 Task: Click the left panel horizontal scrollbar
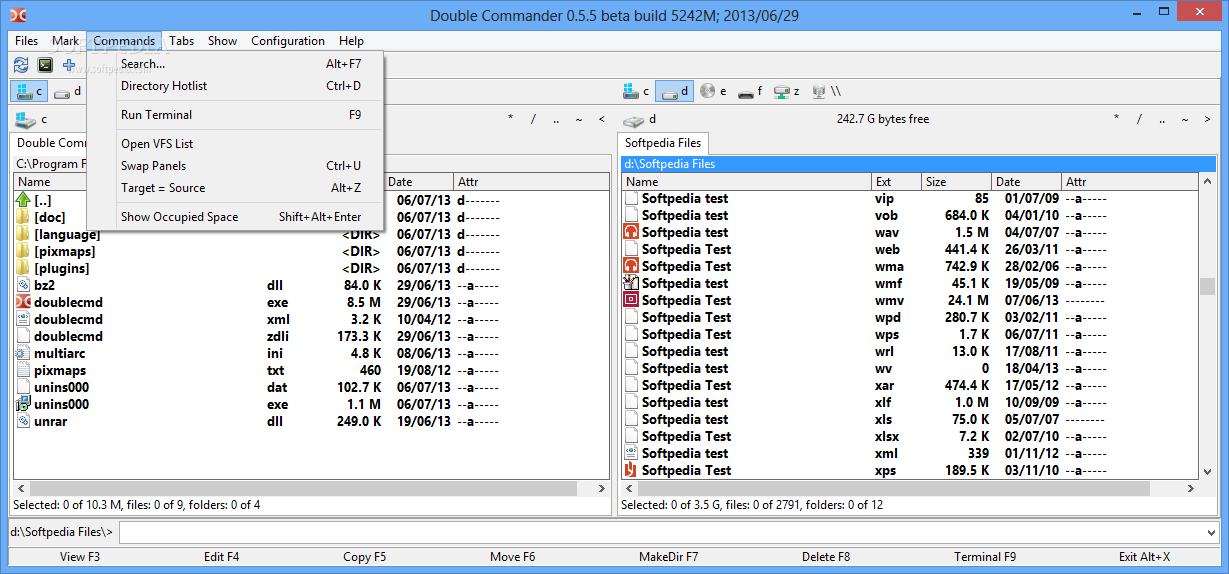311,489
